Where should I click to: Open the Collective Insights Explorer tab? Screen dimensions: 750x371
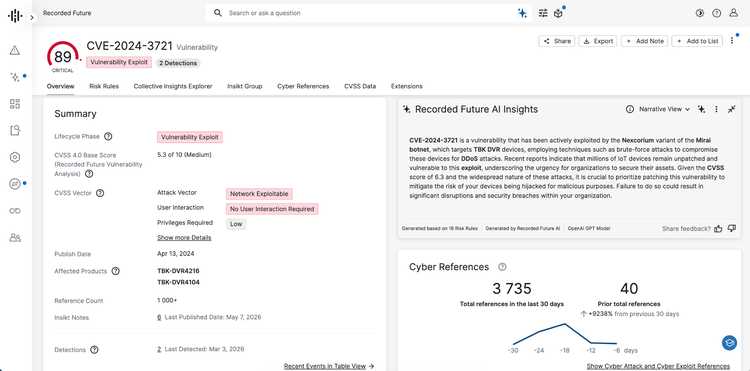click(173, 87)
